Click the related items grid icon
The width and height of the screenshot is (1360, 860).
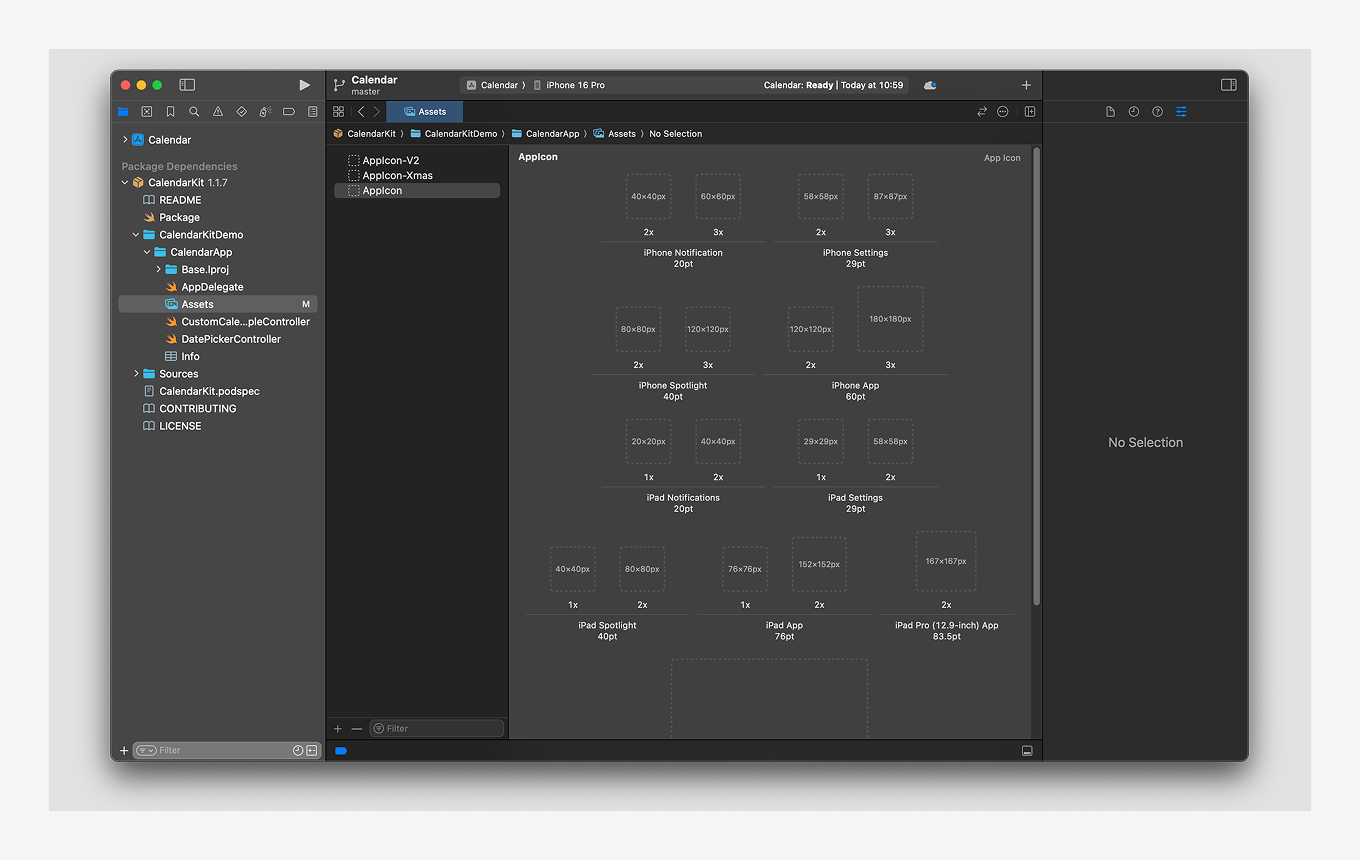point(338,112)
